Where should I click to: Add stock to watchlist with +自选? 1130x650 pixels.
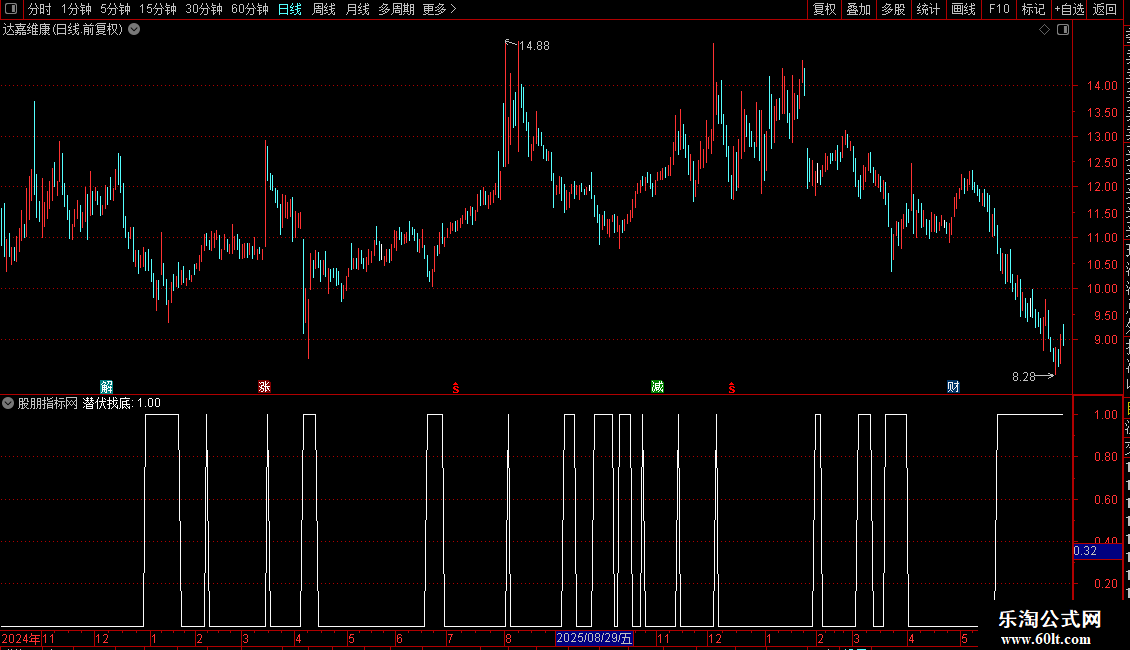pos(1069,9)
